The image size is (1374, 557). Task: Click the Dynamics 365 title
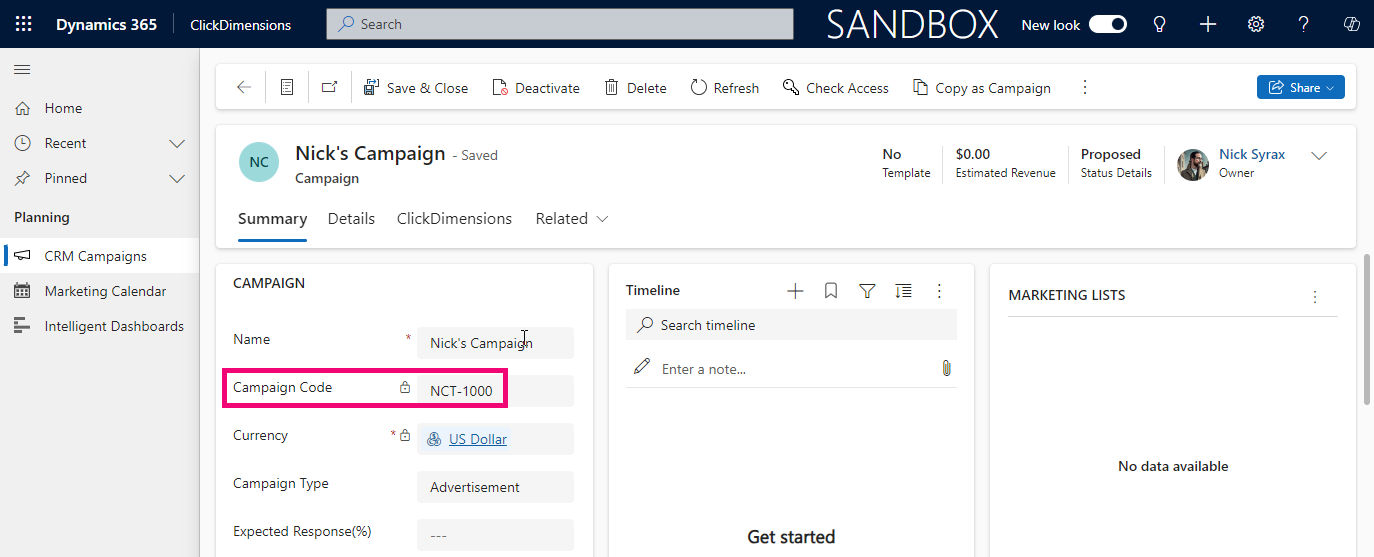[106, 24]
